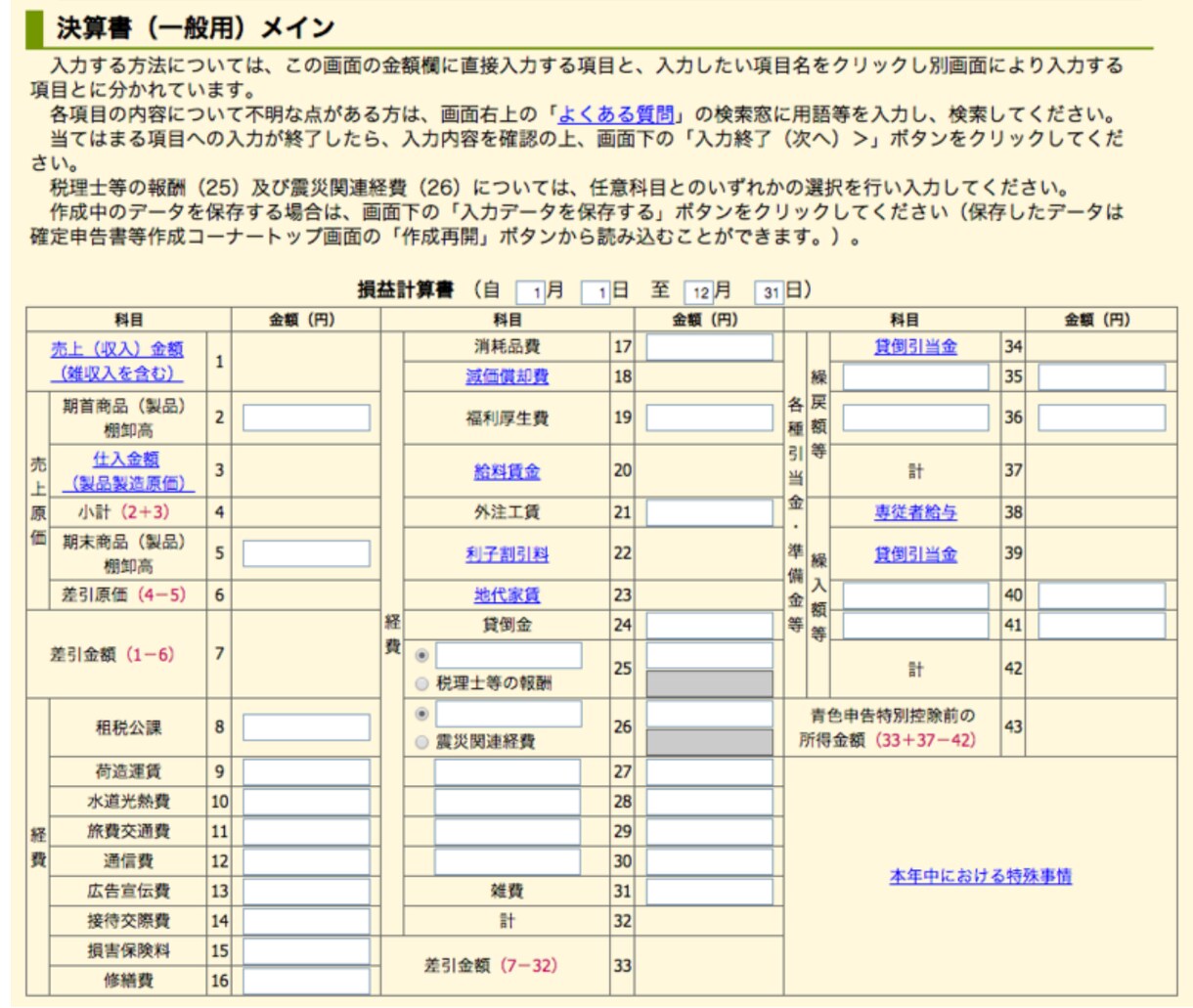This screenshot has height=1008, width=1193.
Task: Select the custom item radio button in row 25
Action: (x=421, y=655)
